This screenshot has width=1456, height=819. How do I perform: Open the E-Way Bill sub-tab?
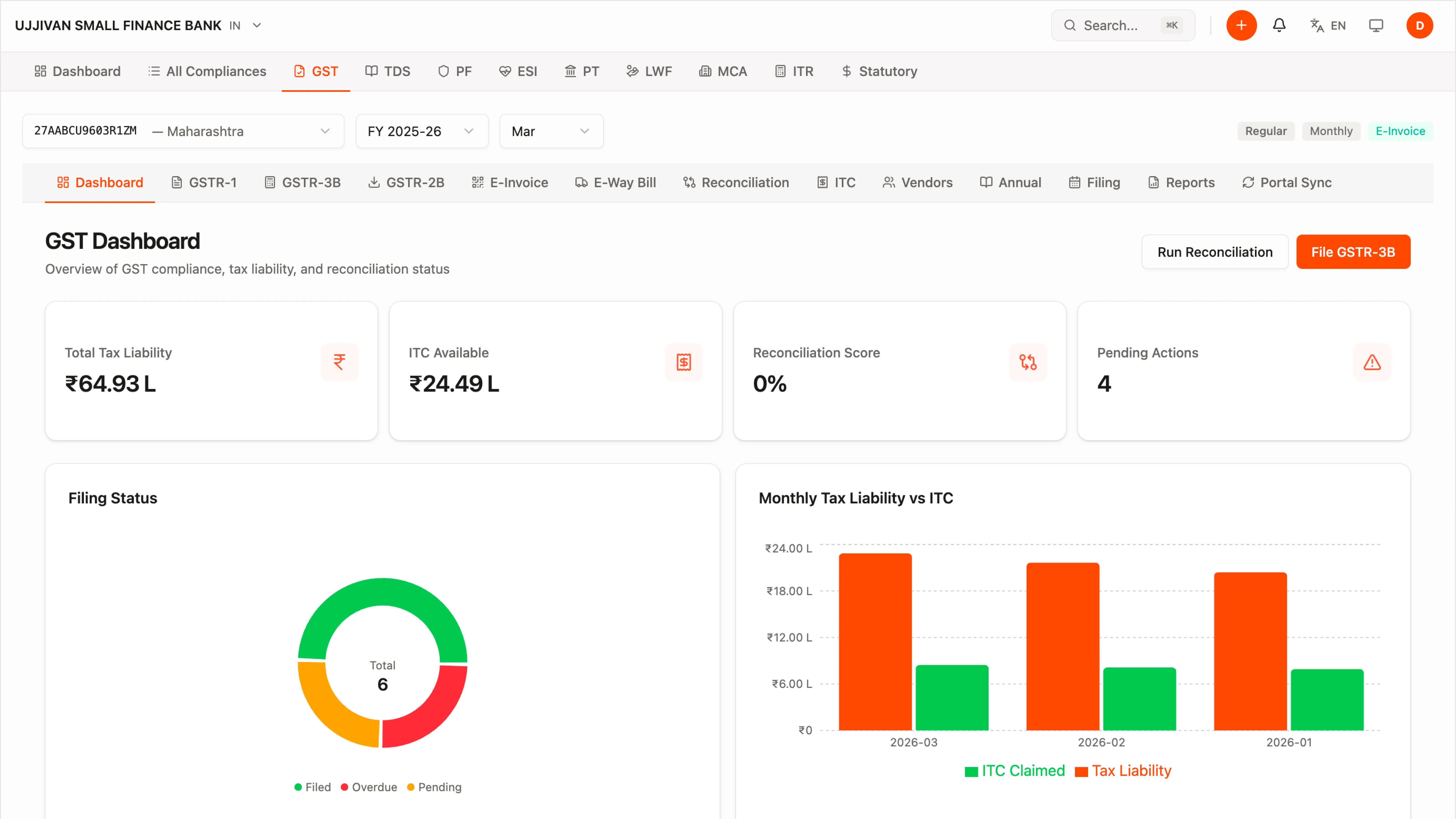616,182
